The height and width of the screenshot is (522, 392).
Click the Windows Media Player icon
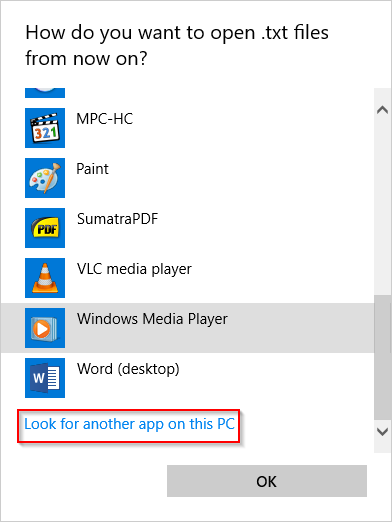(45, 328)
